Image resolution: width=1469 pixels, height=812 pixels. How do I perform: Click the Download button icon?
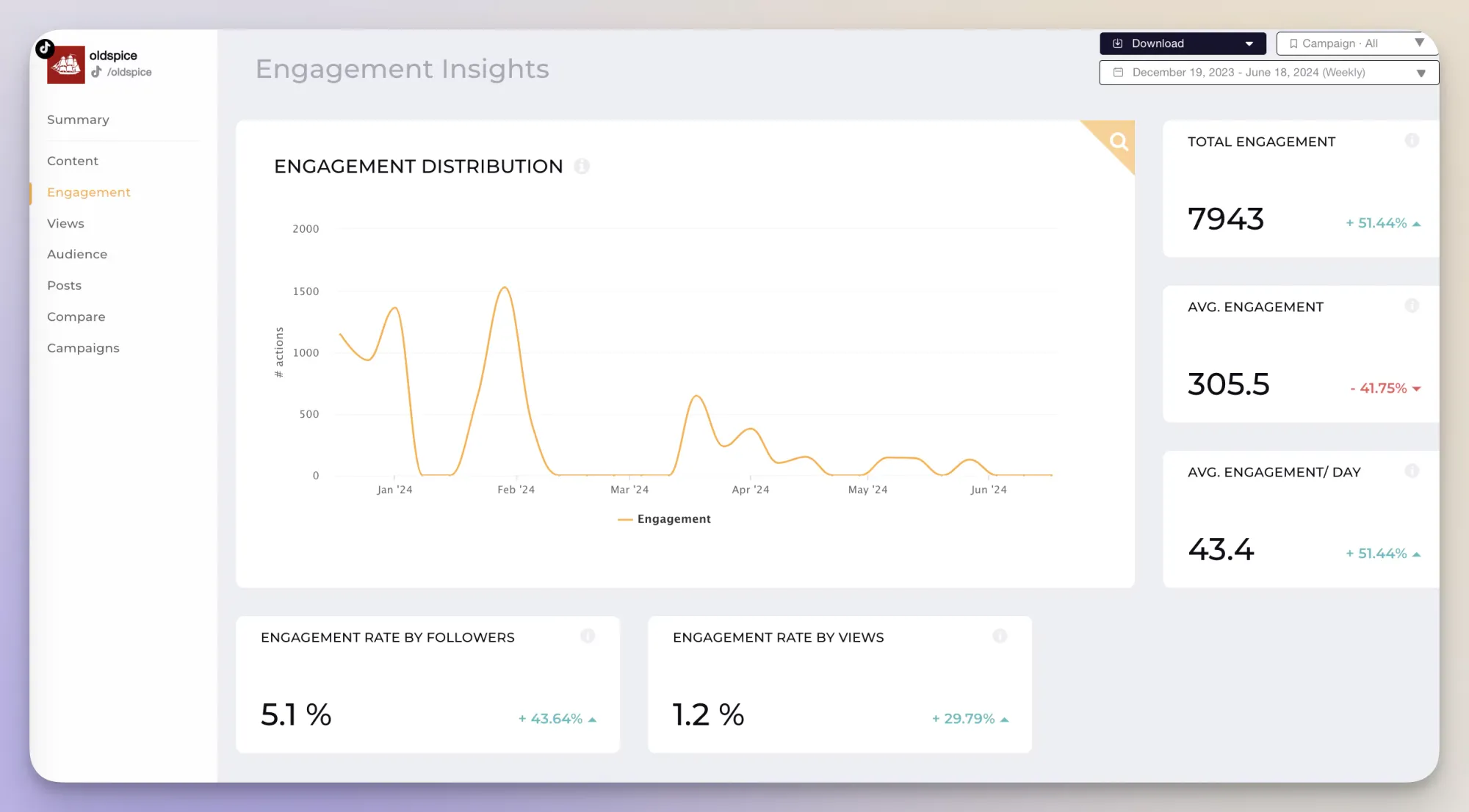coord(1117,43)
